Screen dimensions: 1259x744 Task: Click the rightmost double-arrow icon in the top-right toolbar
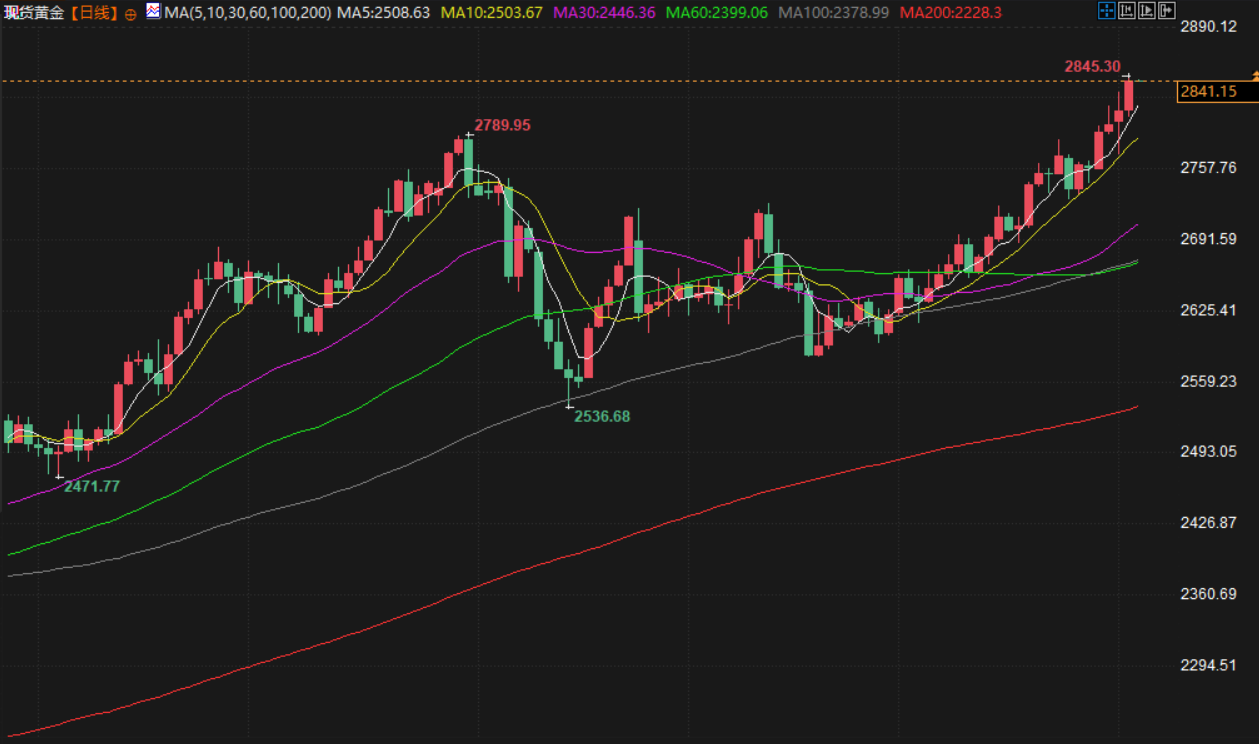point(1166,12)
